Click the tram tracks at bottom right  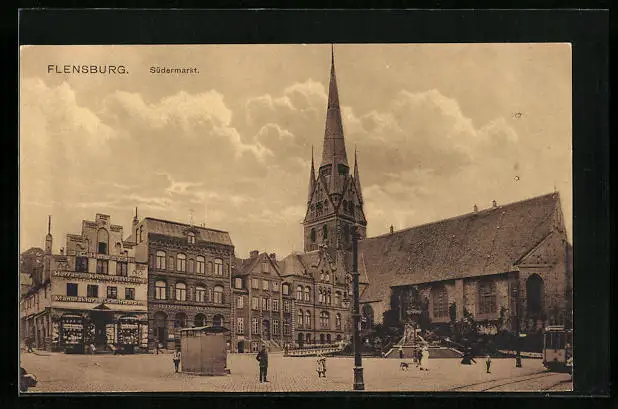(x=510, y=382)
